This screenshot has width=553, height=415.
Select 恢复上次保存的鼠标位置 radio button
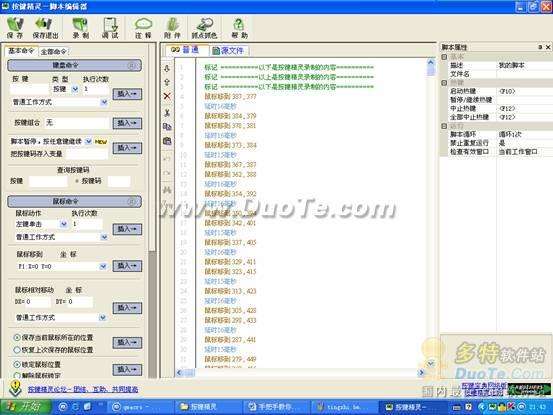tap(17, 350)
